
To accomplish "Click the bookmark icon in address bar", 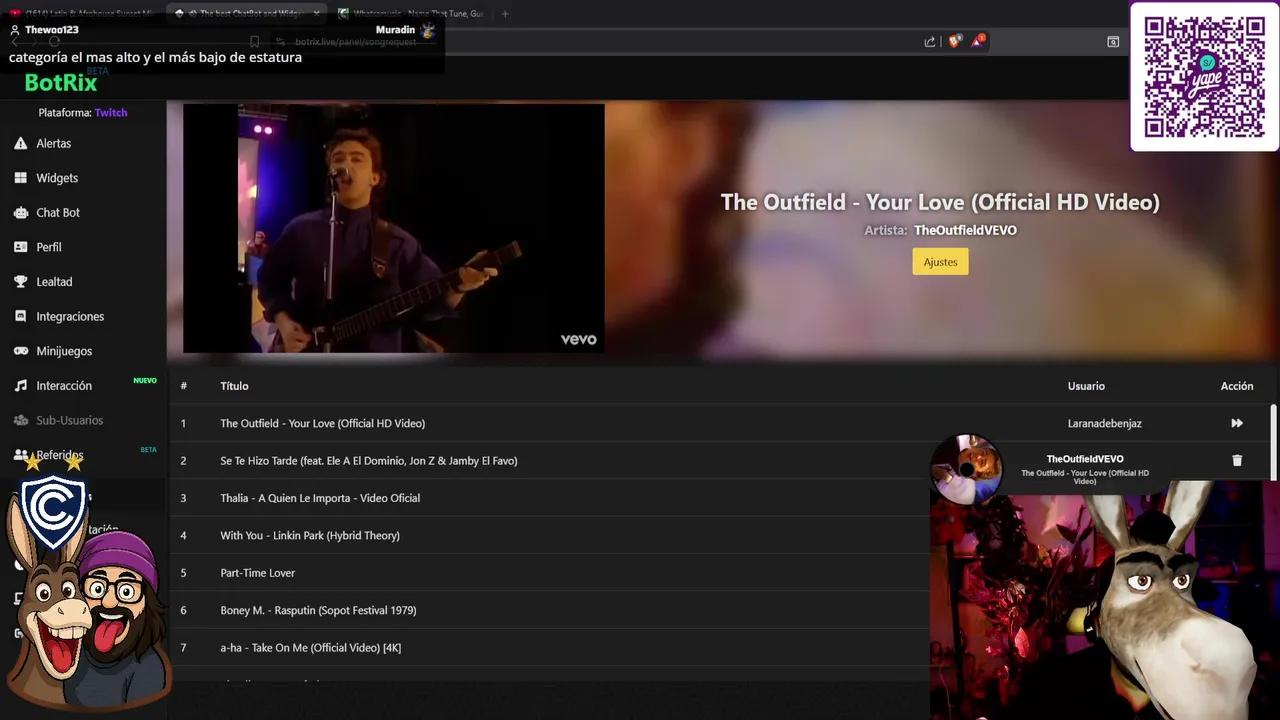I will coord(254,42).
